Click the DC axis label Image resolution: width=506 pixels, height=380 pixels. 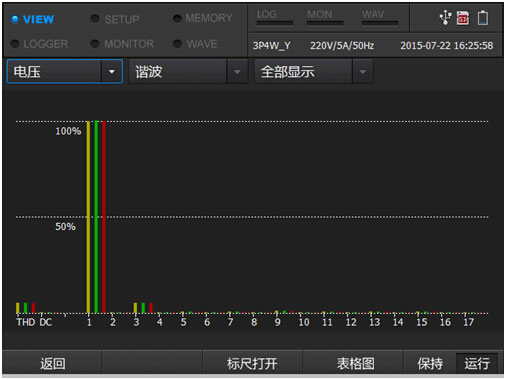(46, 322)
